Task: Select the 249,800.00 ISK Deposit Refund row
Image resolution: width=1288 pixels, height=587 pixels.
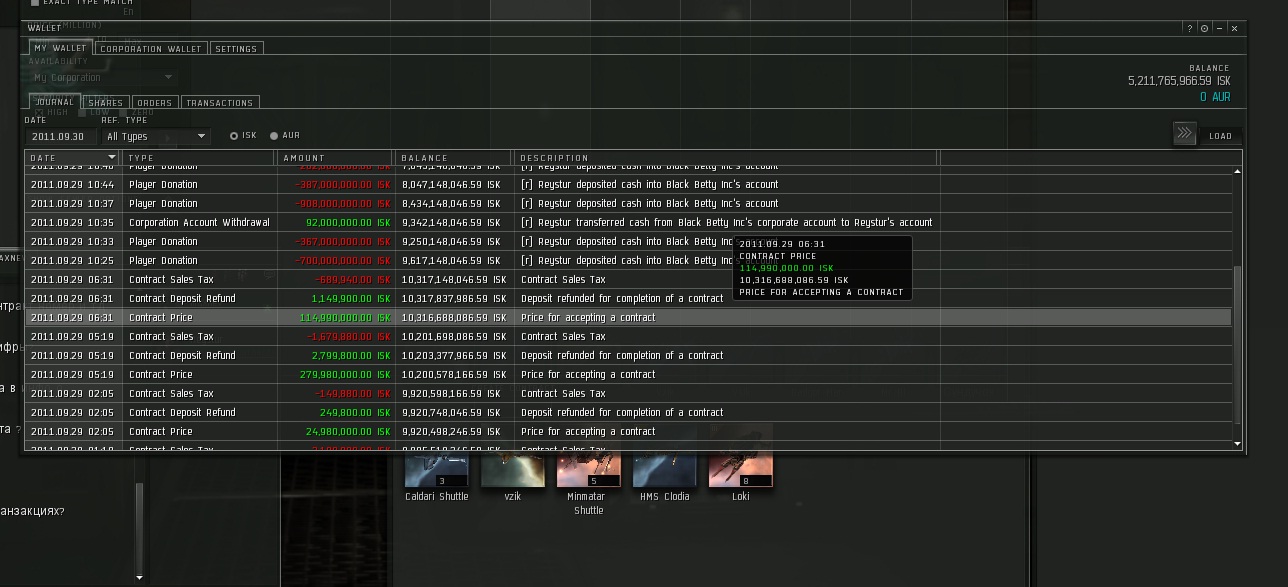Action: tap(628, 412)
